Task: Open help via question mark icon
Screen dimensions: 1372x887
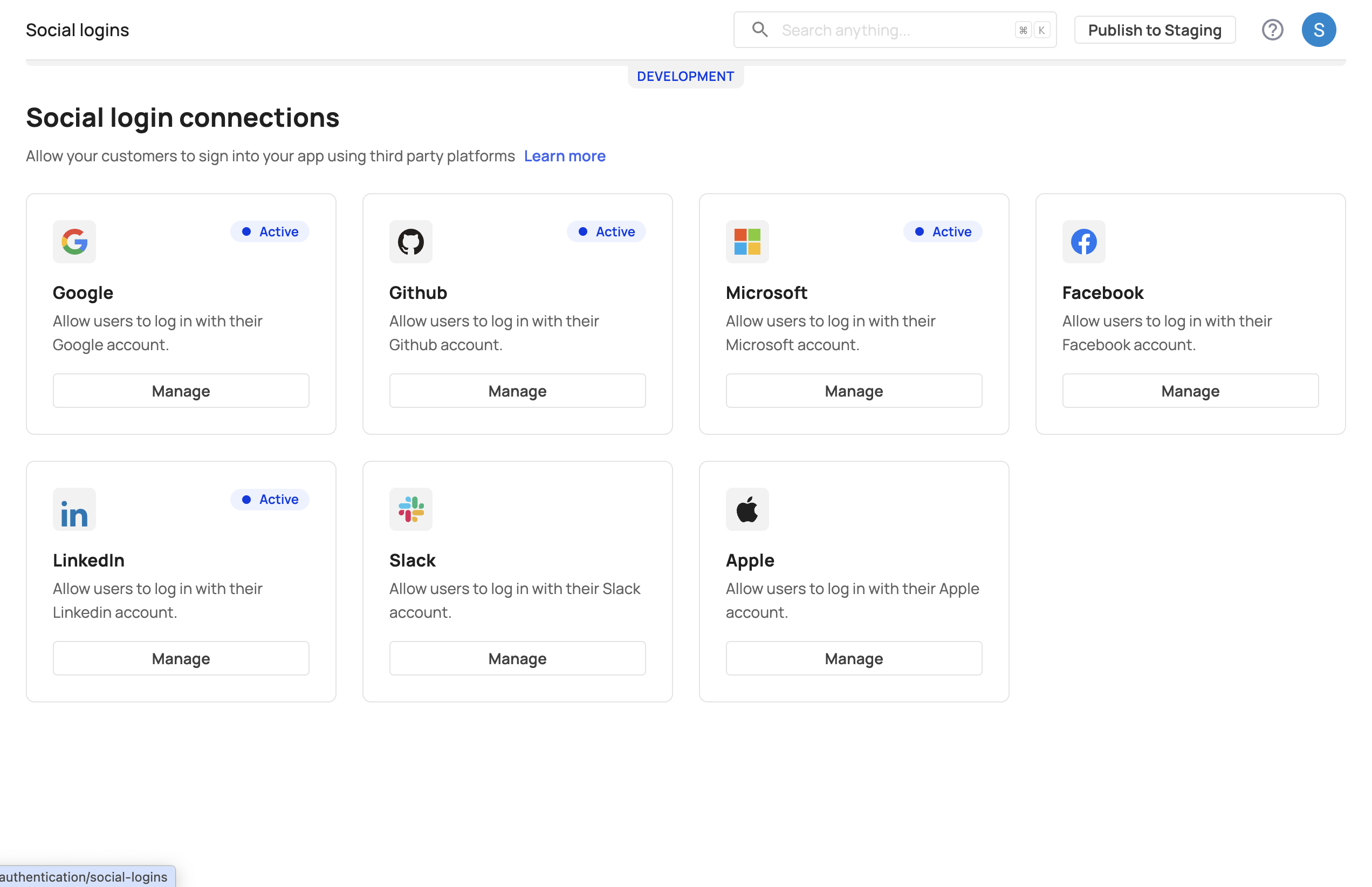Action: pos(1272,30)
